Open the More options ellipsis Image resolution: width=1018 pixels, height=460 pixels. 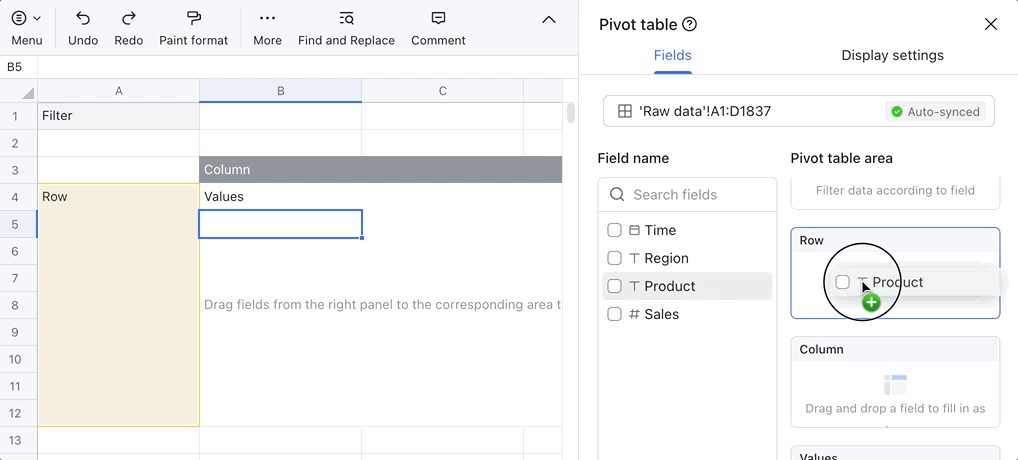[x=267, y=19]
